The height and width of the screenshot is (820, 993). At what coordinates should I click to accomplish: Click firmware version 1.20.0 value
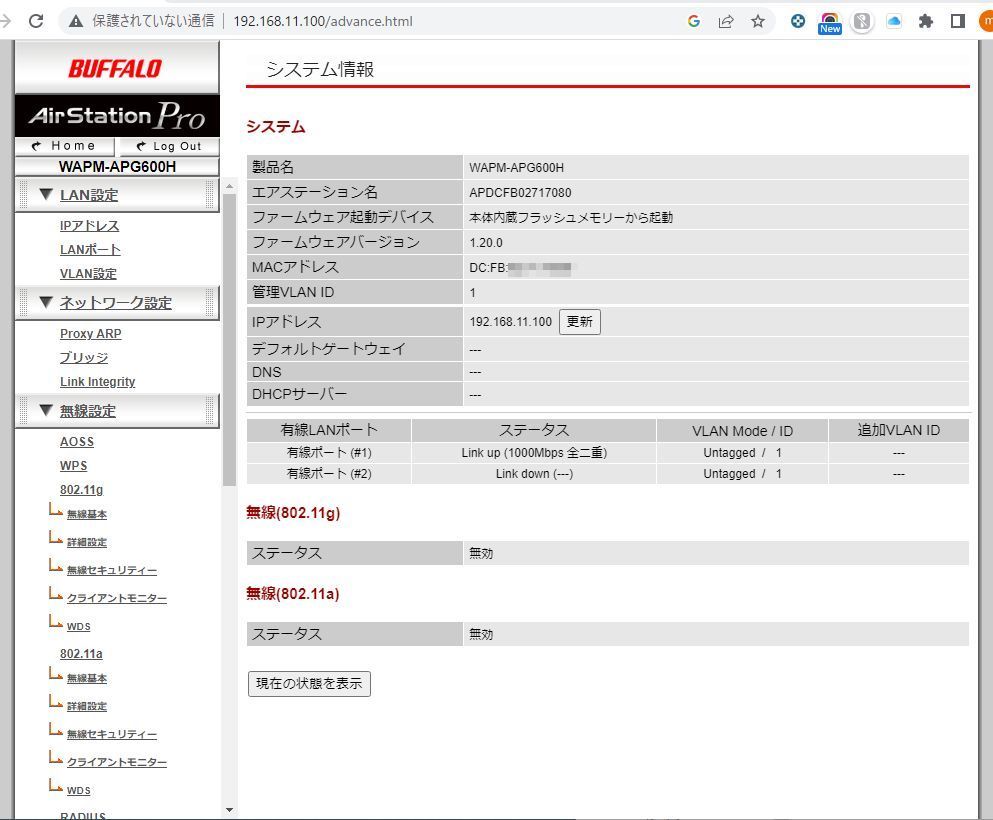pyautogui.click(x=486, y=243)
